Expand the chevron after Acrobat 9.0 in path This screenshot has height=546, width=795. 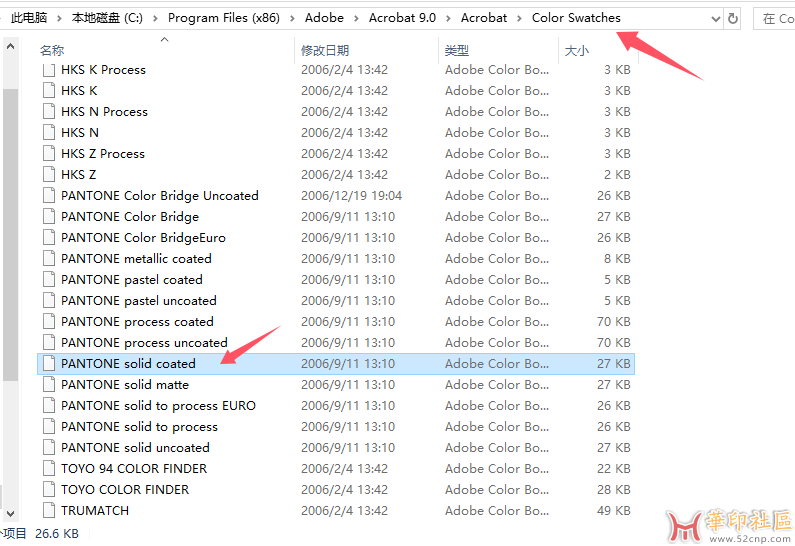click(451, 18)
